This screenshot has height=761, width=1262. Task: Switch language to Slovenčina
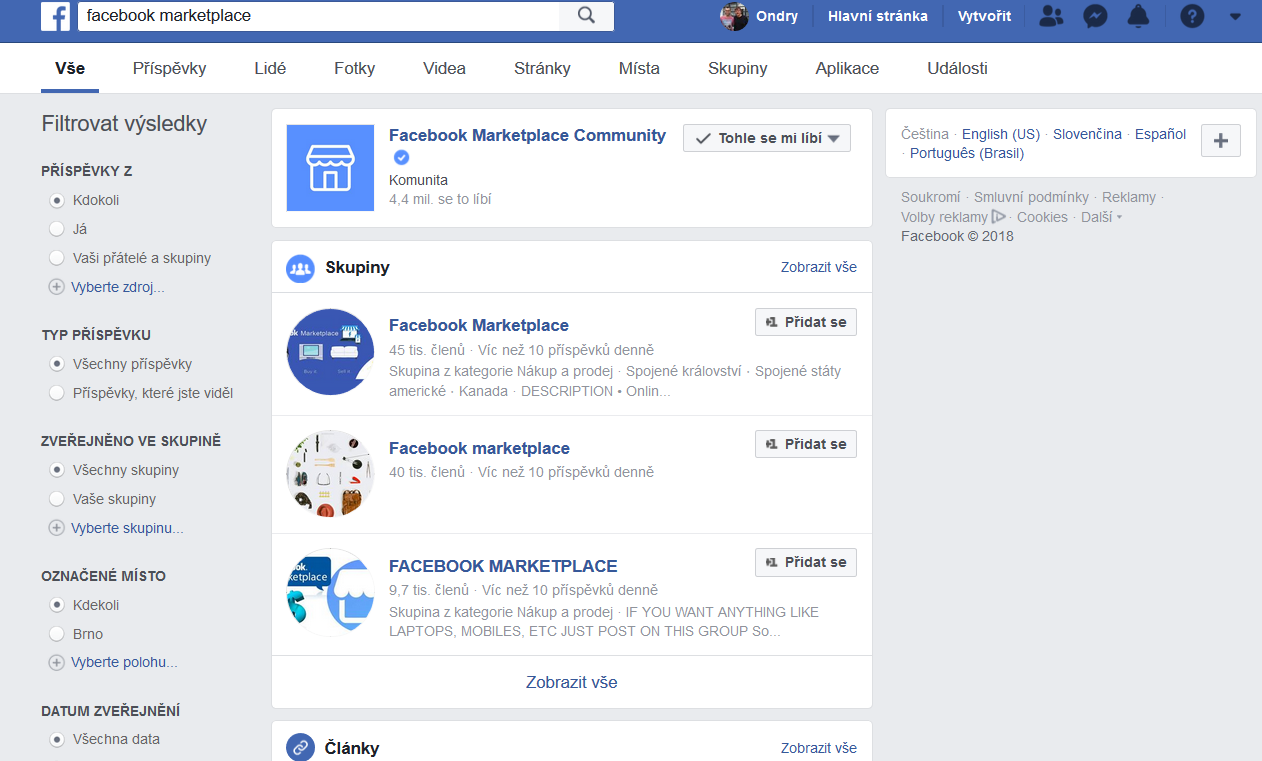point(1088,134)
